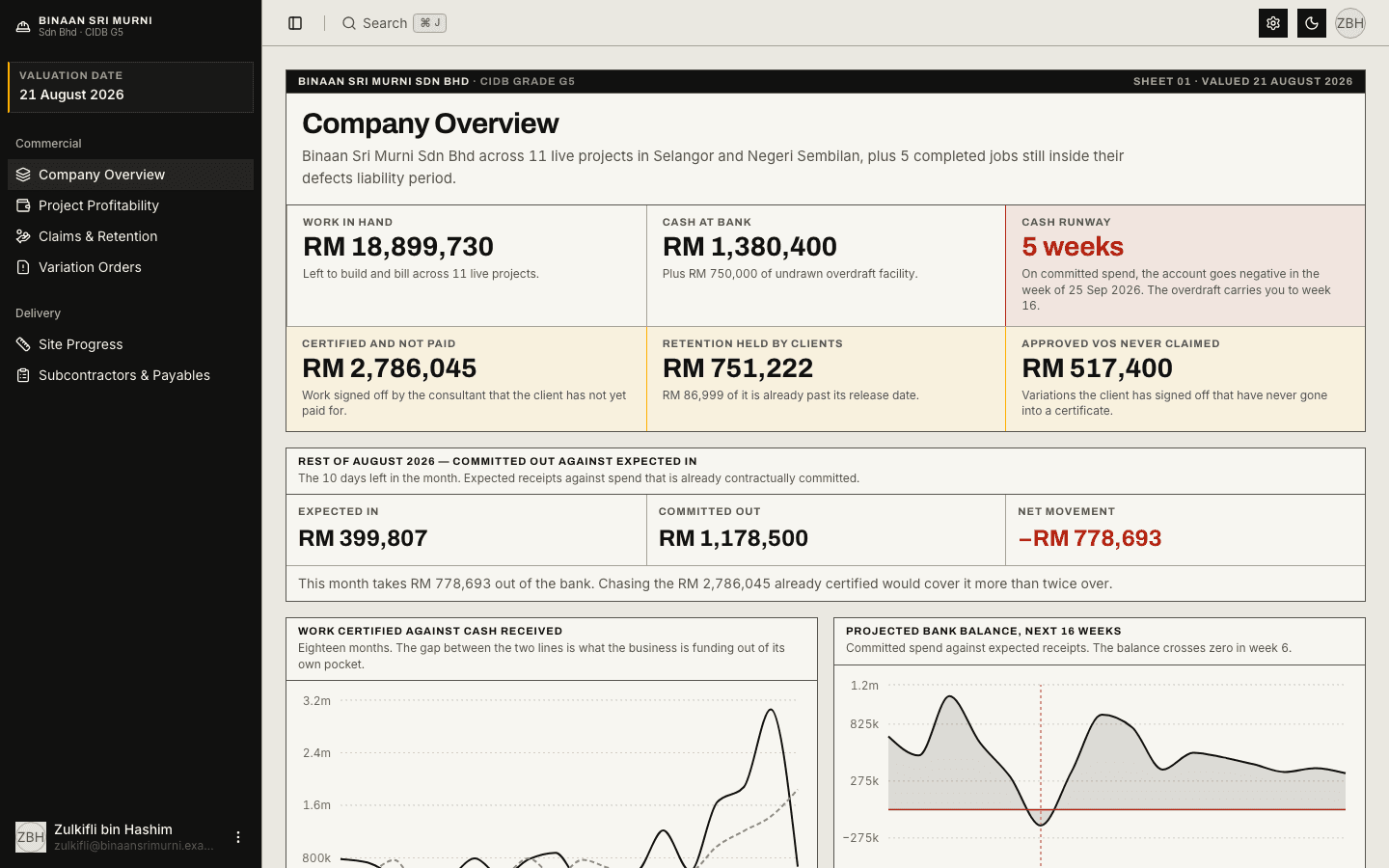Screen dimensions: 1389x868
Task: Click the Work Certified Against Cash Received title
Action: click(x=430, y=631)
